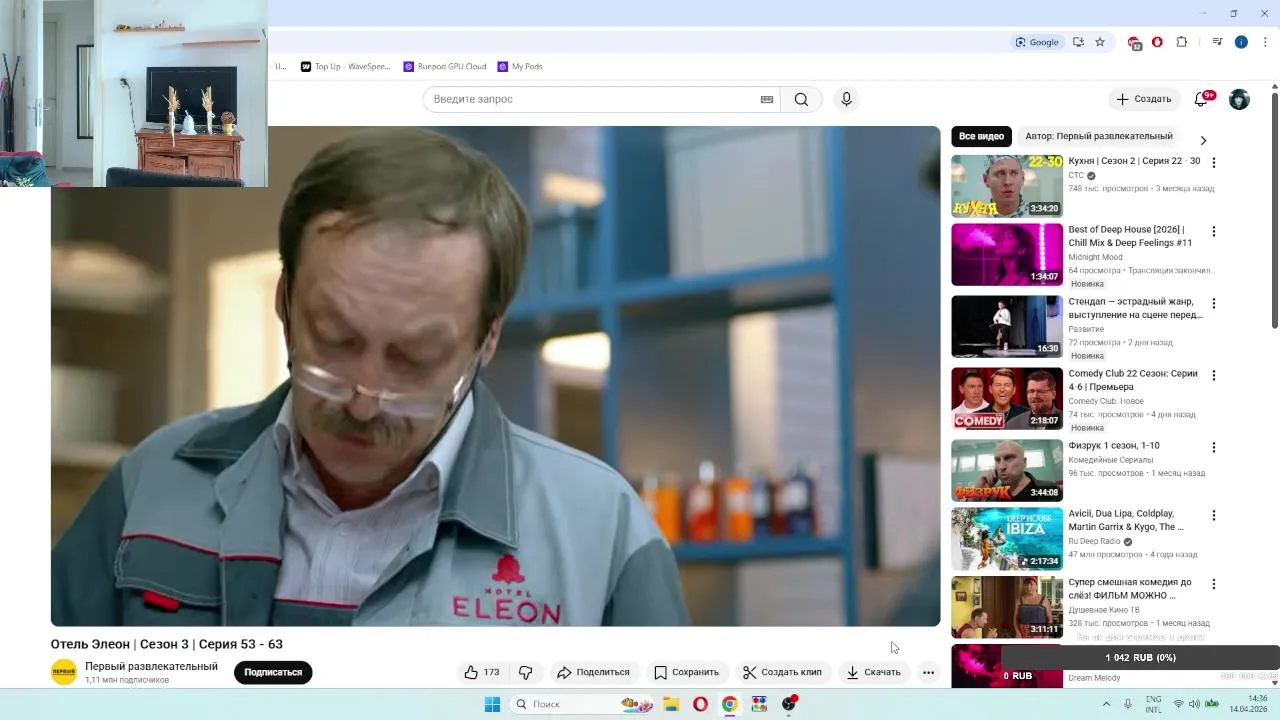Show hidden system tray icons
This screenshot has width=1280, height=720.
[1106, 704]
